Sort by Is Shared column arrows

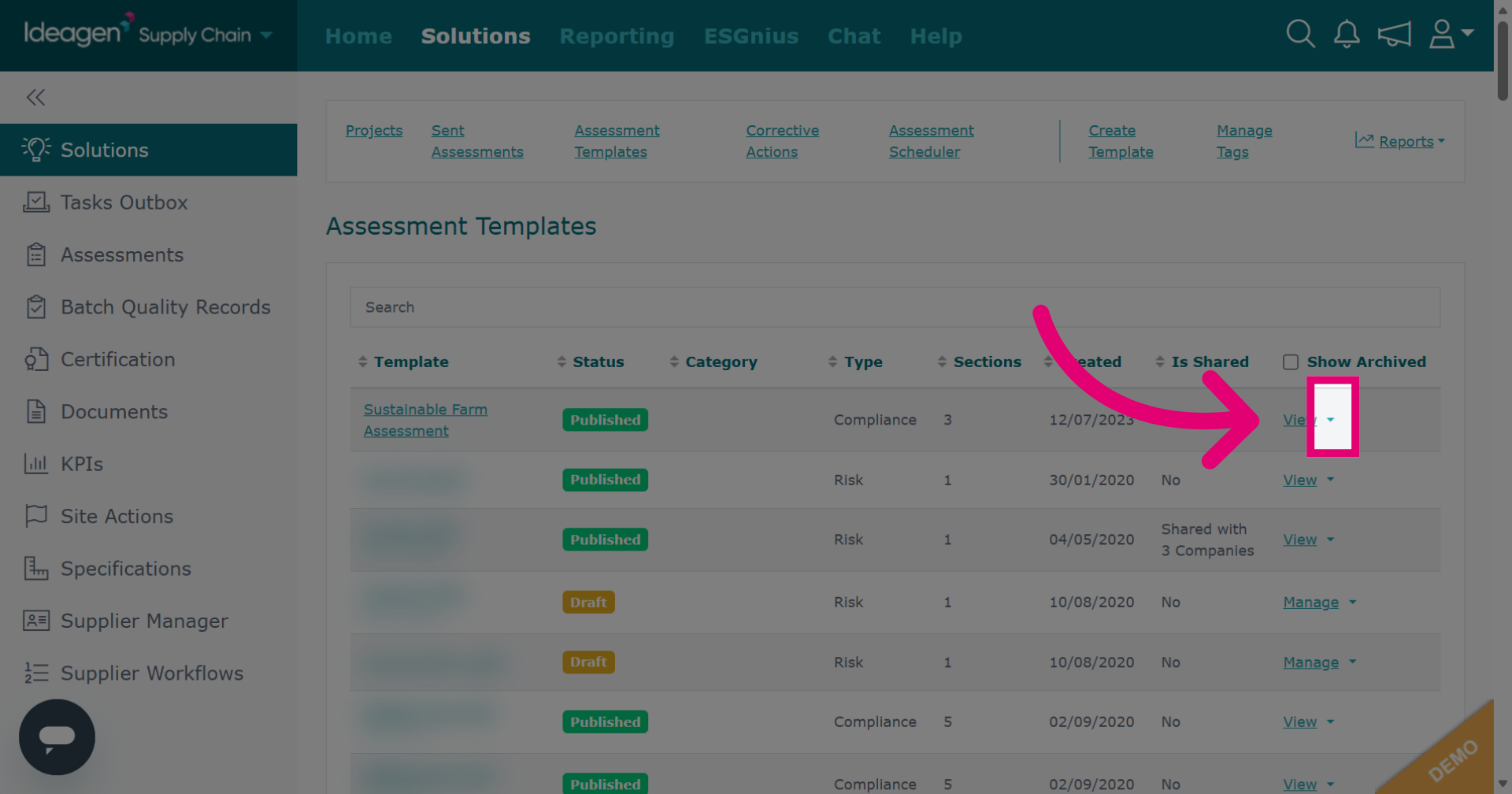(1160, 362)
